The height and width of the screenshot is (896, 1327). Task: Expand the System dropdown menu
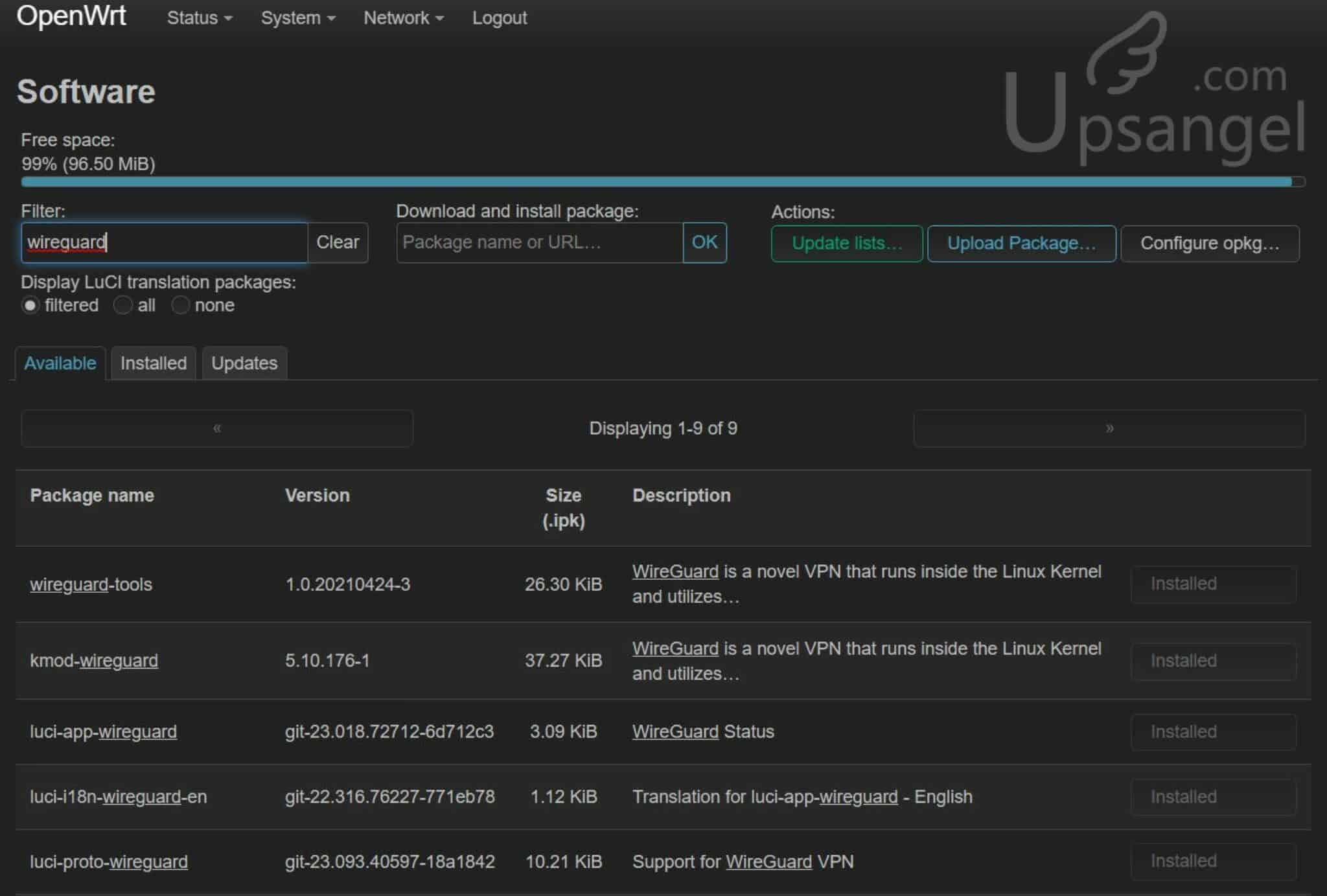click(x=297, y=18)
